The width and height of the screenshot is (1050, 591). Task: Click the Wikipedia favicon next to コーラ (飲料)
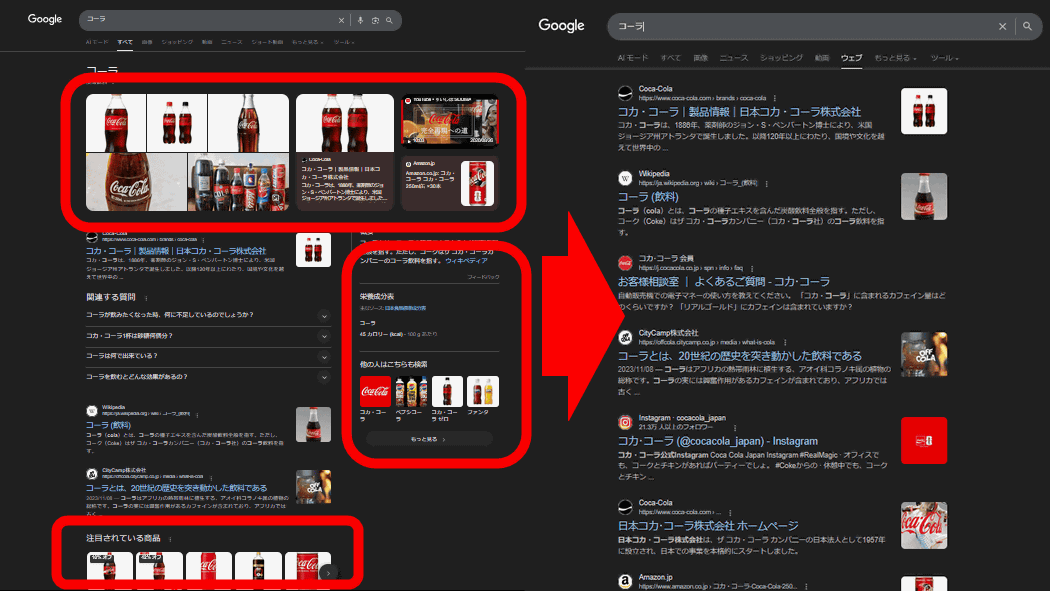coord(624,175)
